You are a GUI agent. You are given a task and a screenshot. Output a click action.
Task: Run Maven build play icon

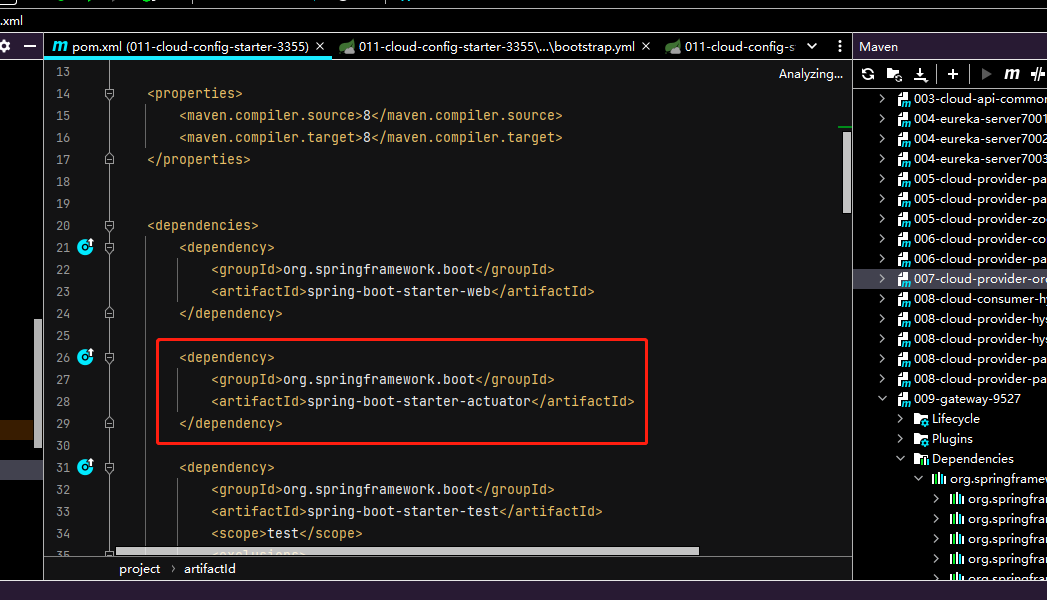(986, 74)
